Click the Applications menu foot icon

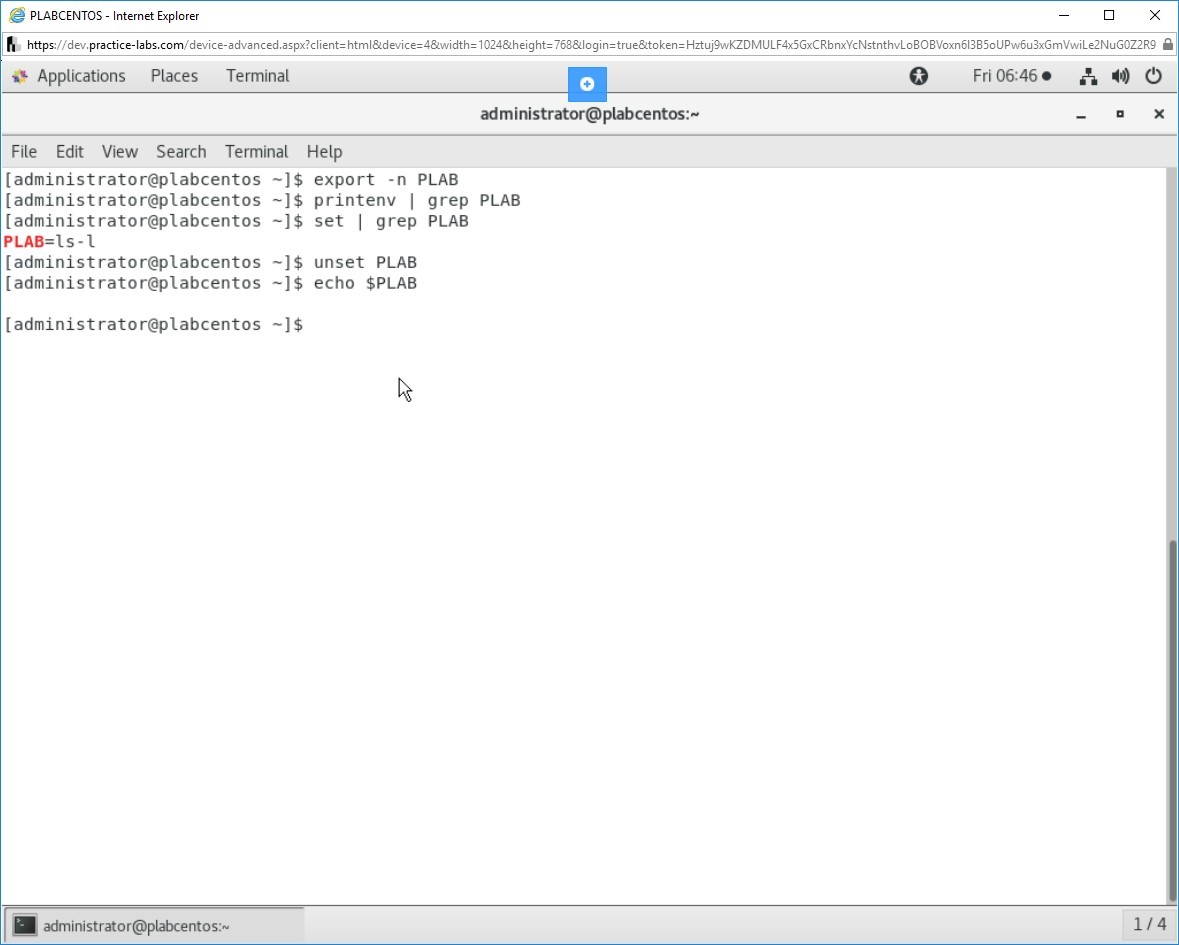coord(20,76)
